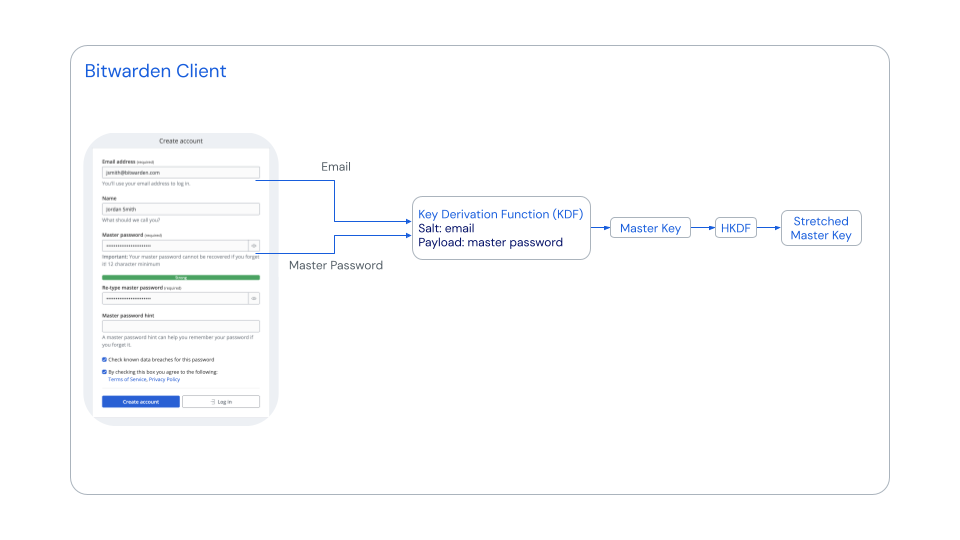This screenshot has width=960, height=540.
Task: Select the Master password input field
Action: point(175,245)
